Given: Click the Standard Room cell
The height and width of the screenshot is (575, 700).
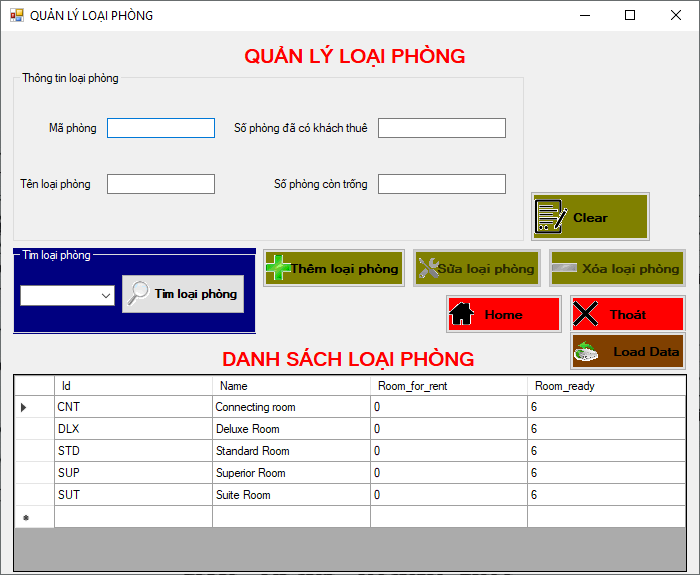Looking at the screenshot, I should coord(292,451).
